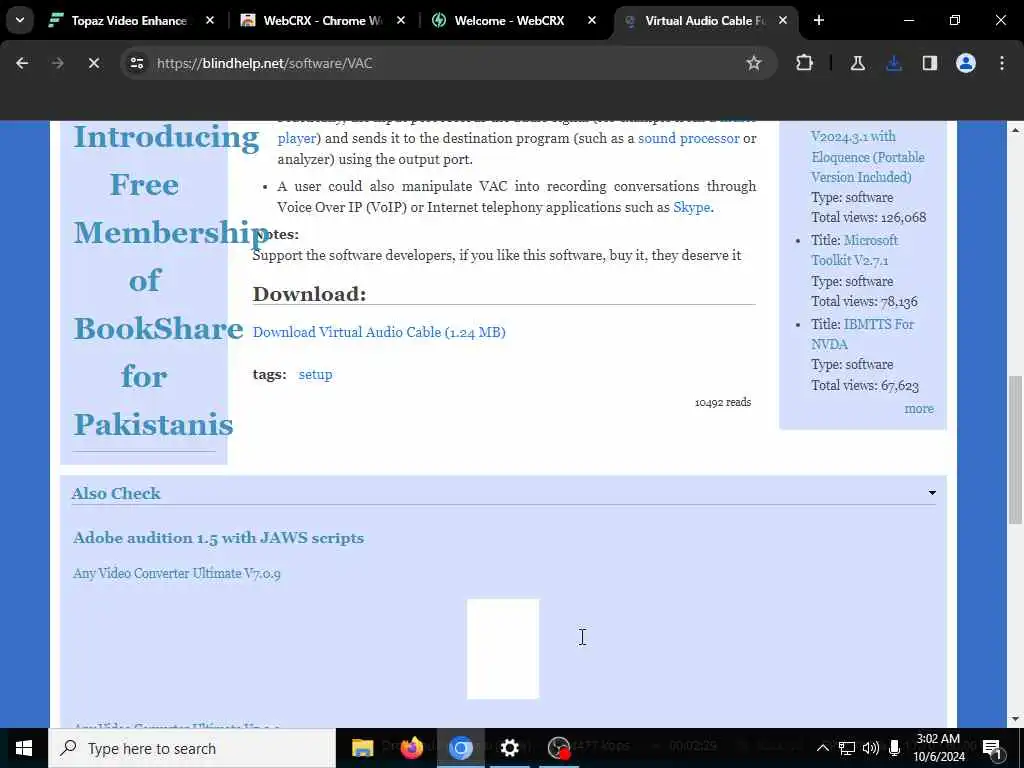The image size is (1024, 768).
Task: Open Adobe audition 1.5 with JAWS scripts
Action: (x=218, y=538)
